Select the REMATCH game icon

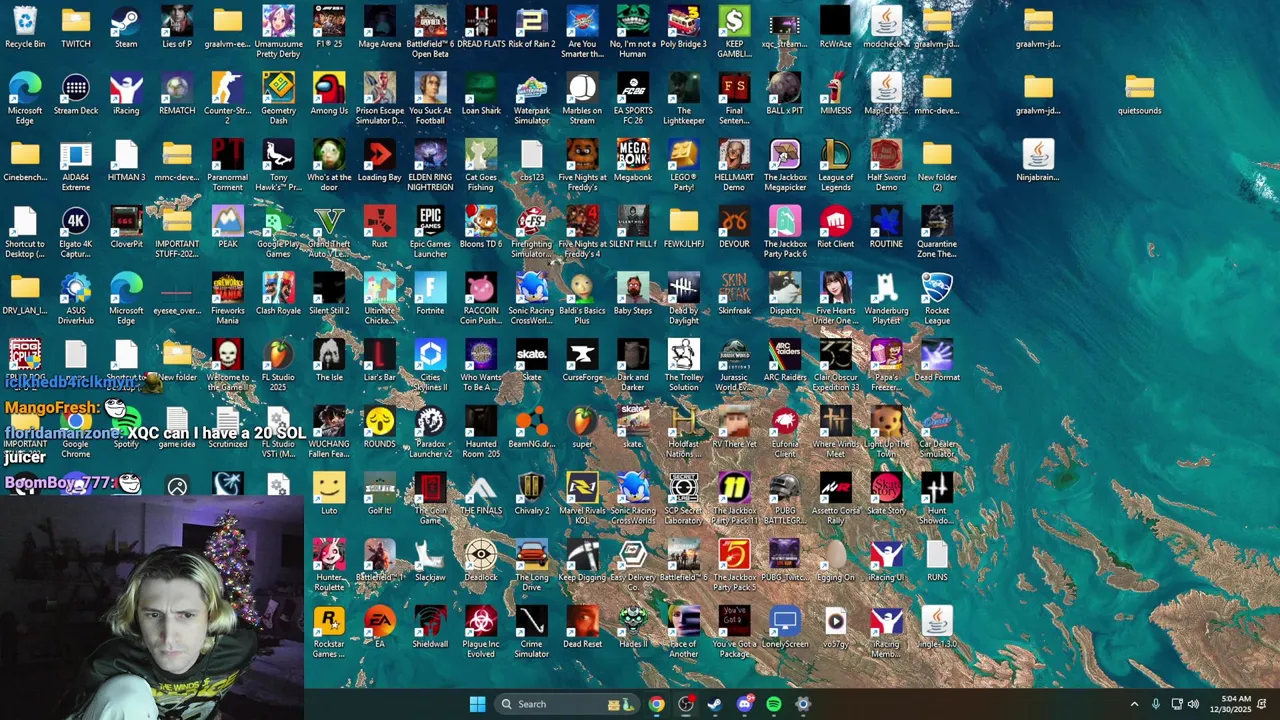177,94
